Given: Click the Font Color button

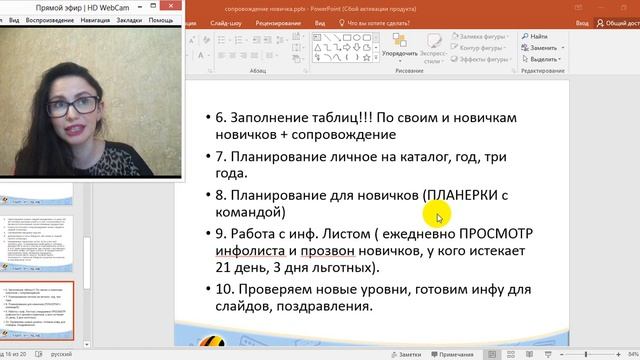Looking at the screenshot, I should coord(202,55).
